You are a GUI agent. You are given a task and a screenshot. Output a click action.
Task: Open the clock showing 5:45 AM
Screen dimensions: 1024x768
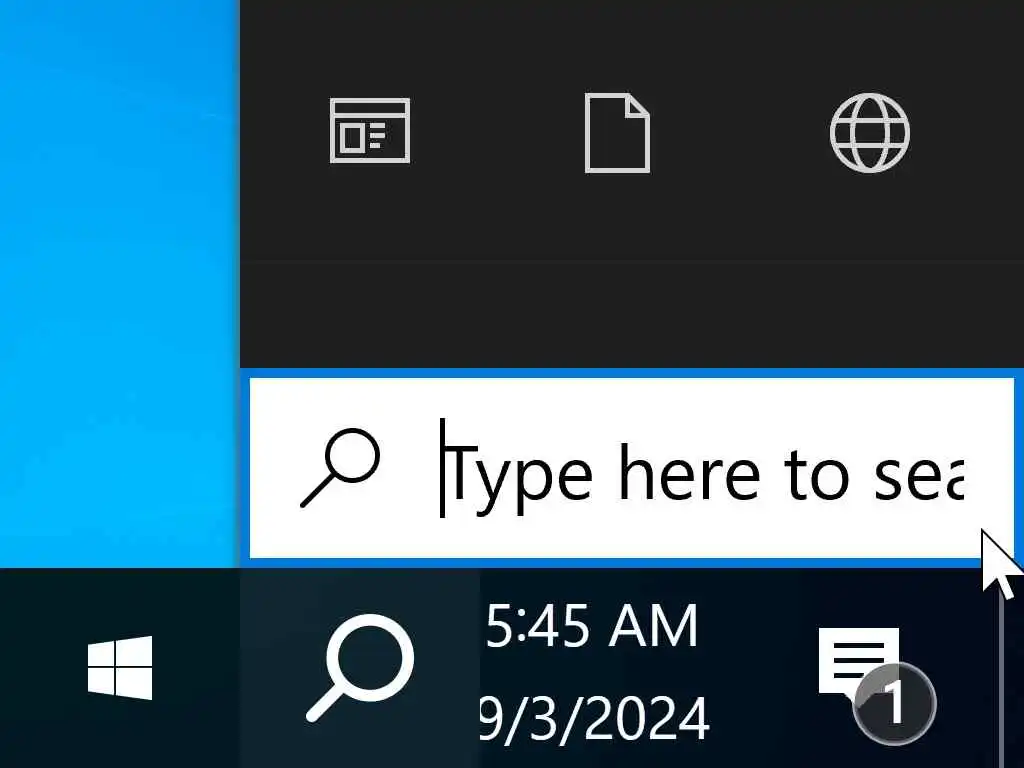tap(592, 626)
